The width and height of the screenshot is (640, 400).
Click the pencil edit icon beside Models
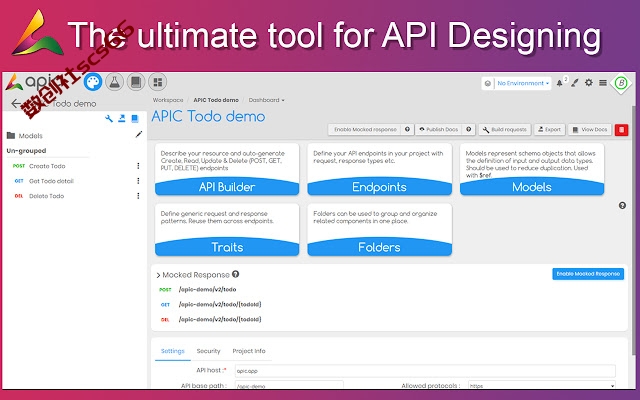tap(139, 134)
